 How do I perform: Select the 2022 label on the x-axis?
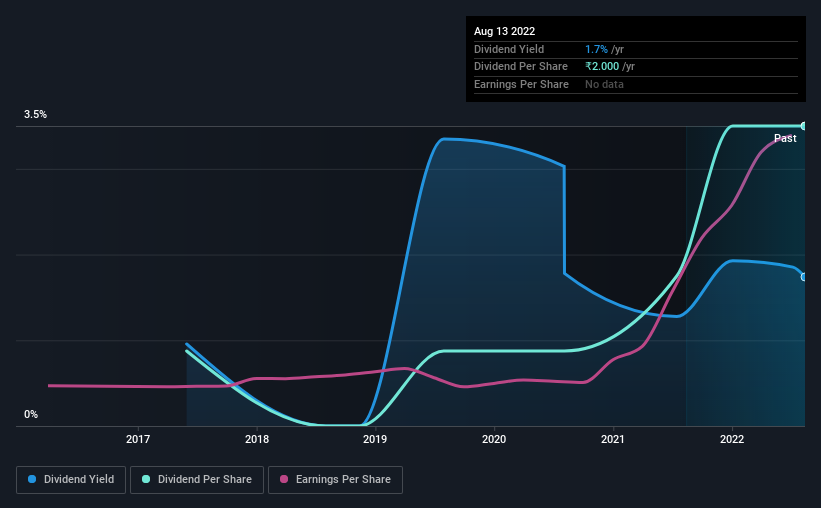pyautogui.click(x=731, y=439)
